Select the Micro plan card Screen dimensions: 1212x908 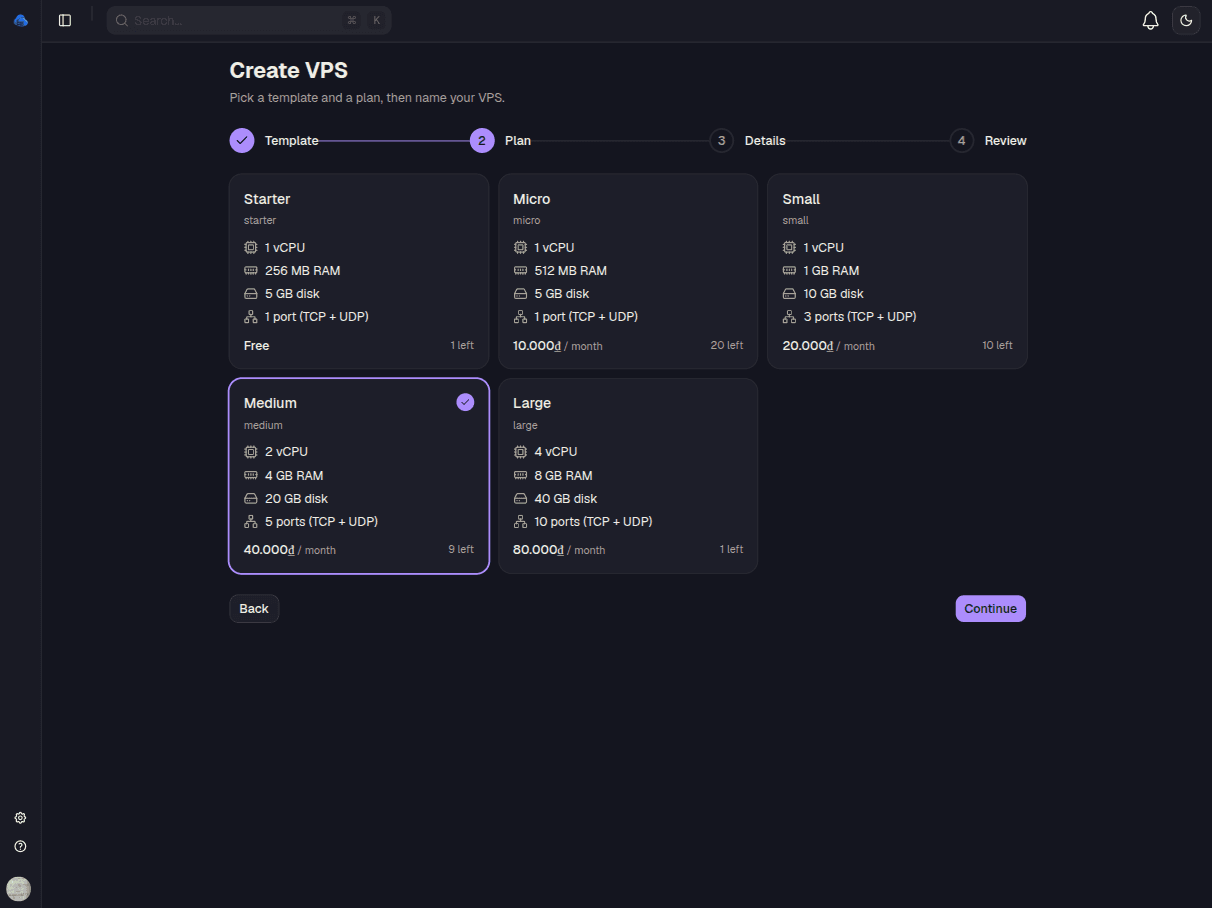[628, 271]
